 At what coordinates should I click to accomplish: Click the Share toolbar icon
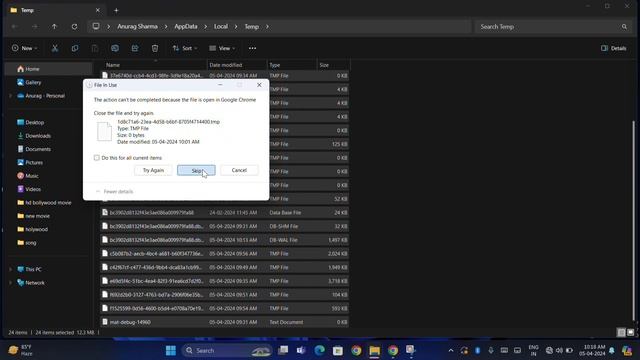click(x=135, y=48)
